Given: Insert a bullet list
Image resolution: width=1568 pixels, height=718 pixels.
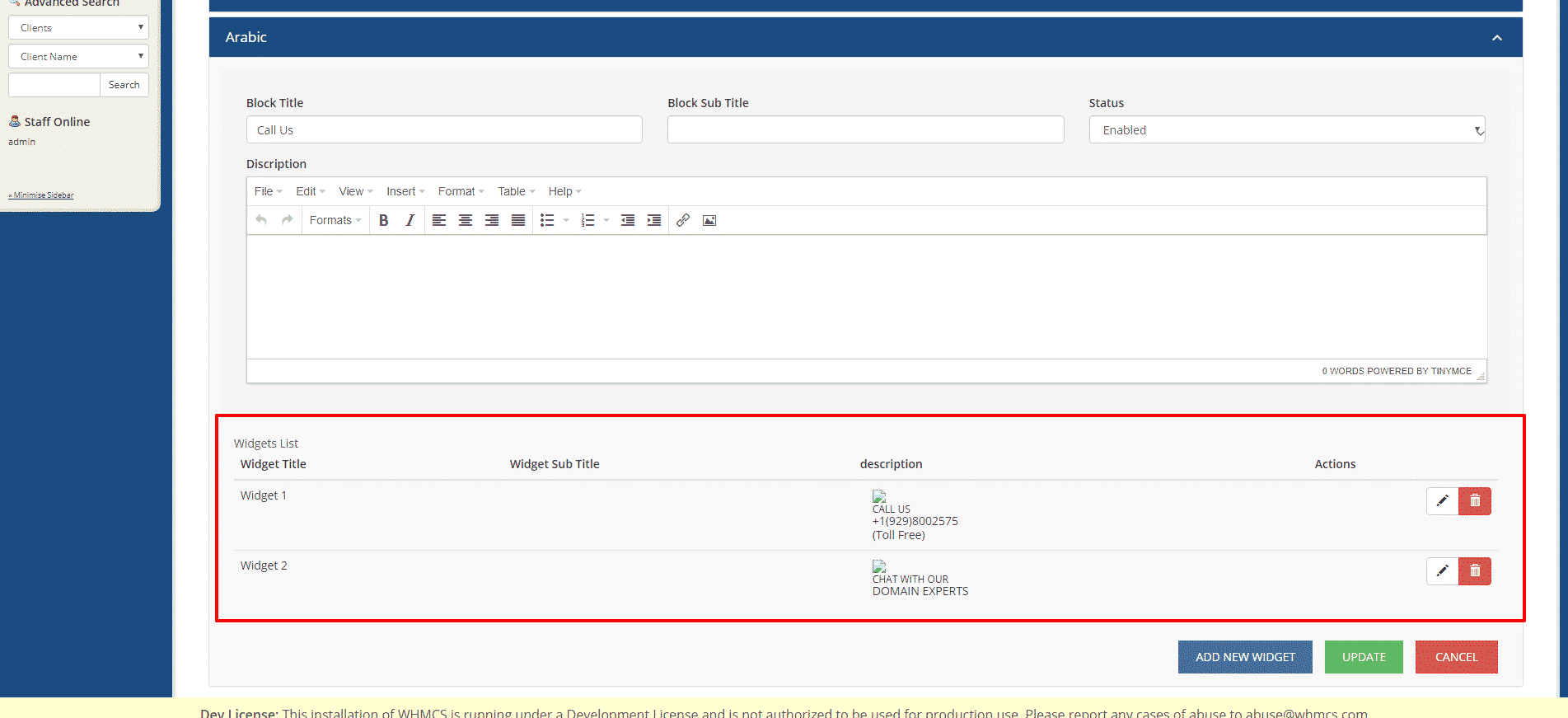Looking at the screenshot, I should click(x=547, y=220).
